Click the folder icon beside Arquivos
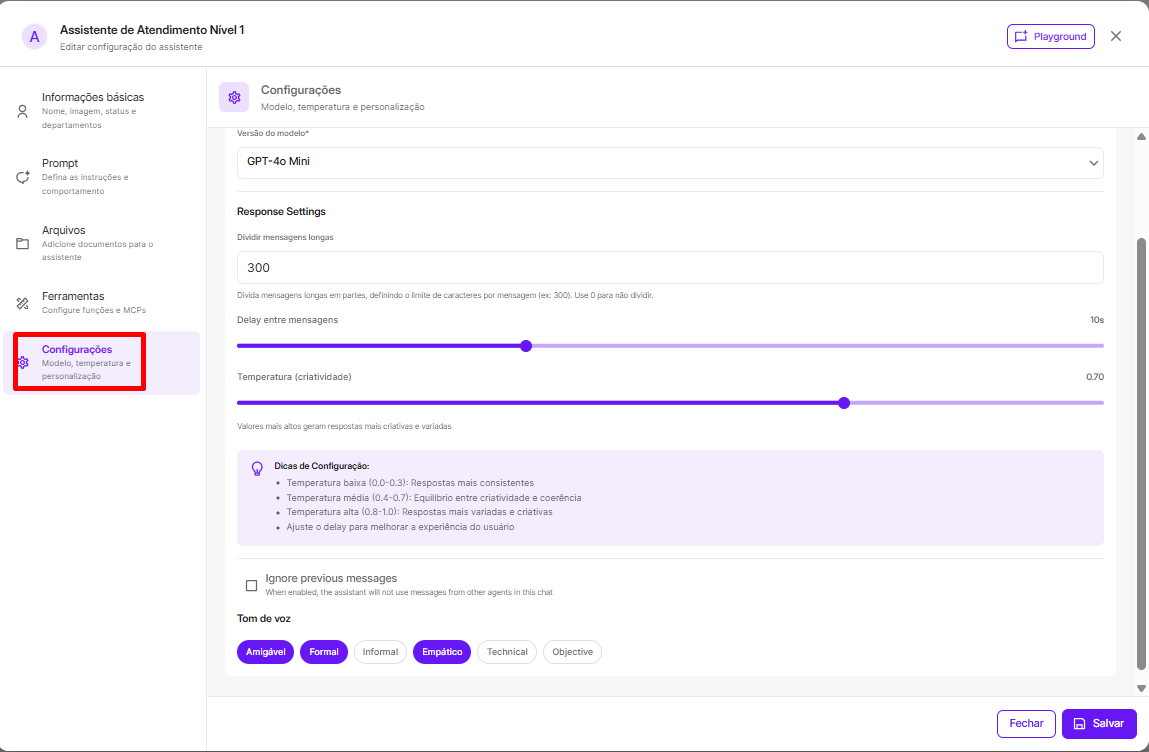The height and width of the screenshot is (752, 1149). (22, 244)
